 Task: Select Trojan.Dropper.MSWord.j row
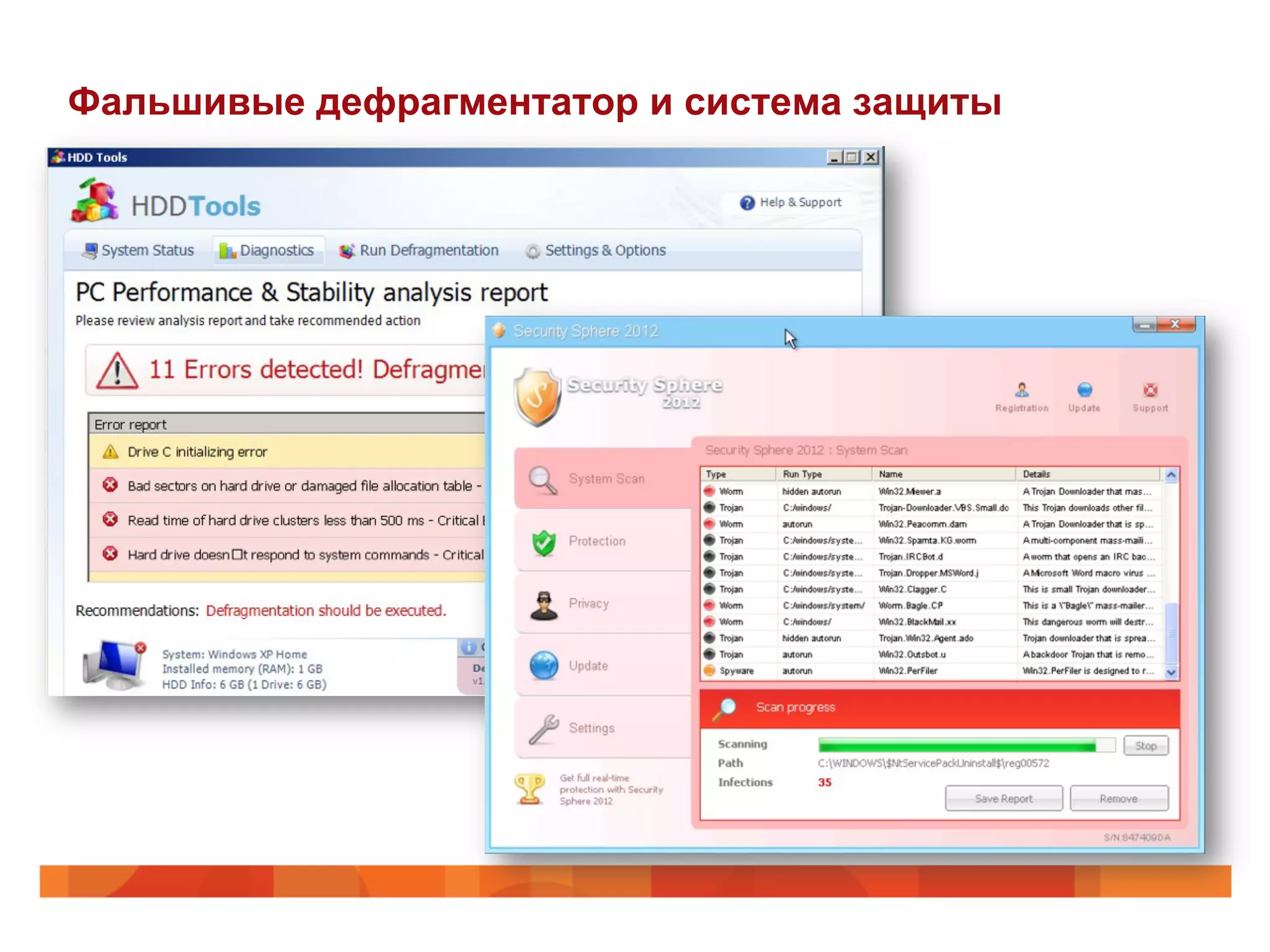[930, 573]
